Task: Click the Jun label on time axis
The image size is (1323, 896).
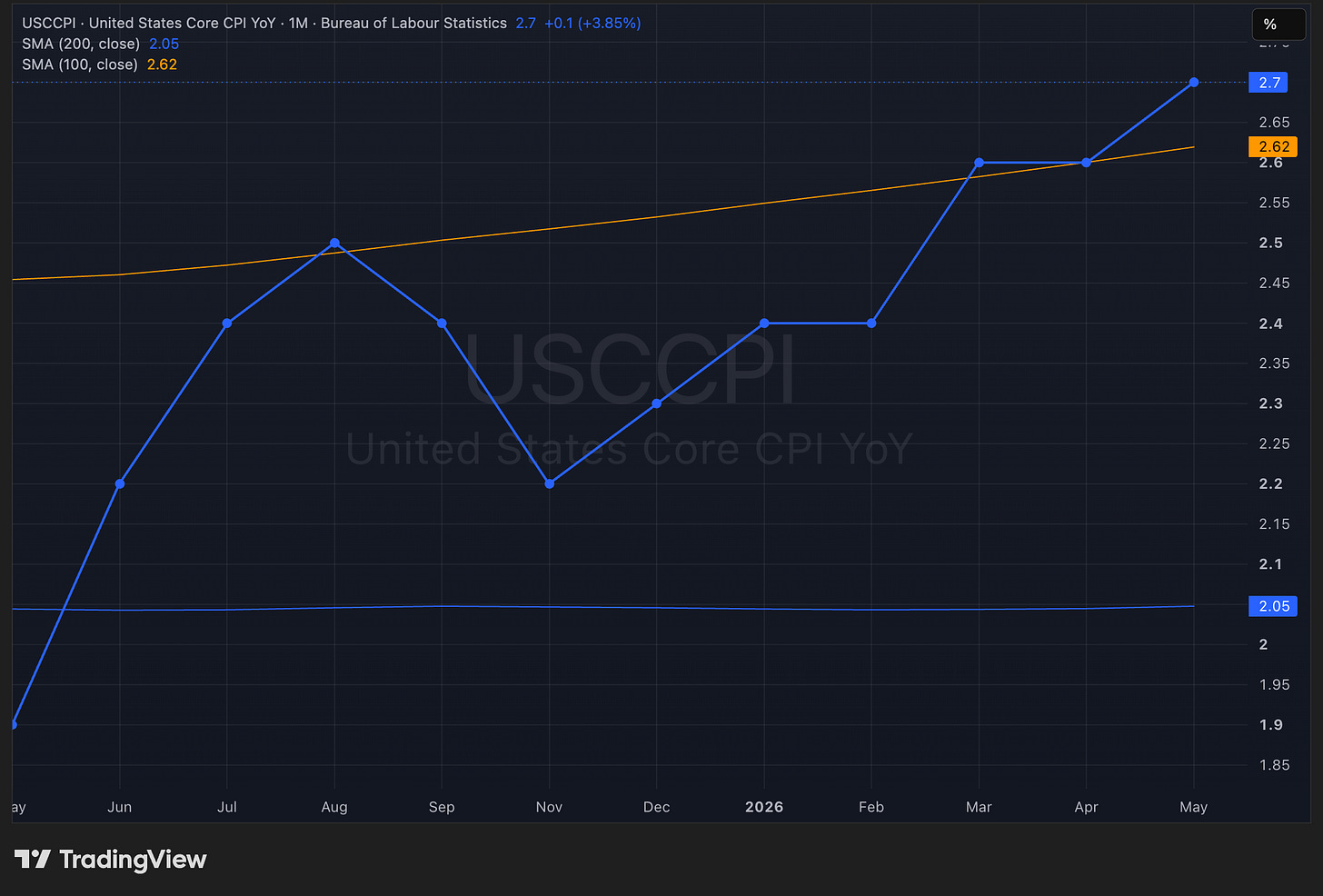Action: click(120, 807)
